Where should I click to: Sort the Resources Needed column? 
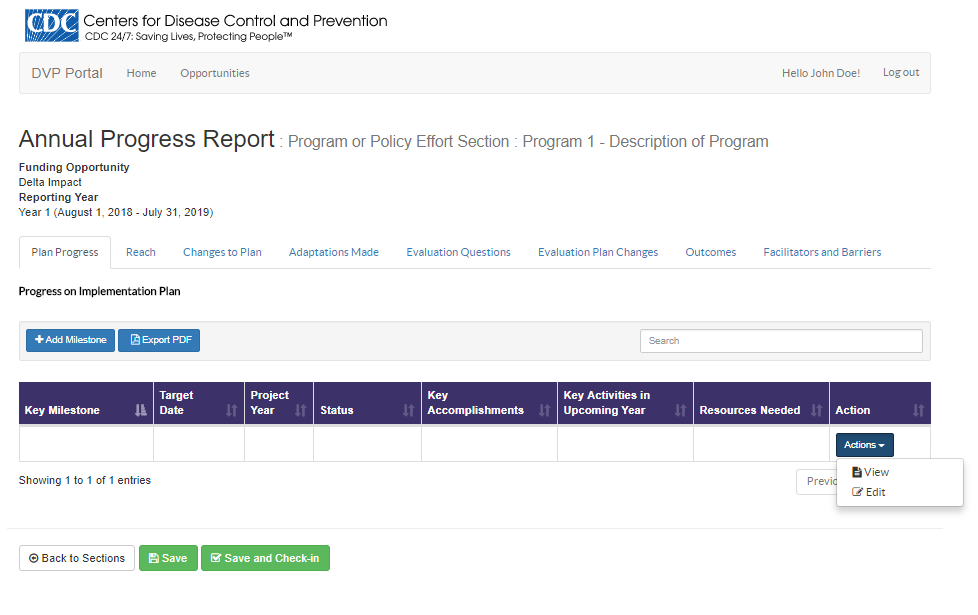tap(816, 410)
